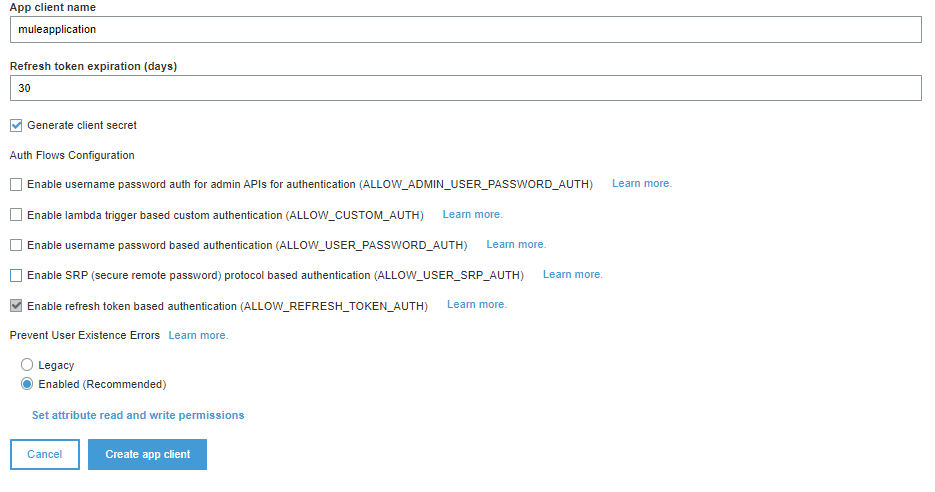Toggle the refresh token based authentication checkbox
This screenshot has height=492, width=935.
[x=16, y=305]
